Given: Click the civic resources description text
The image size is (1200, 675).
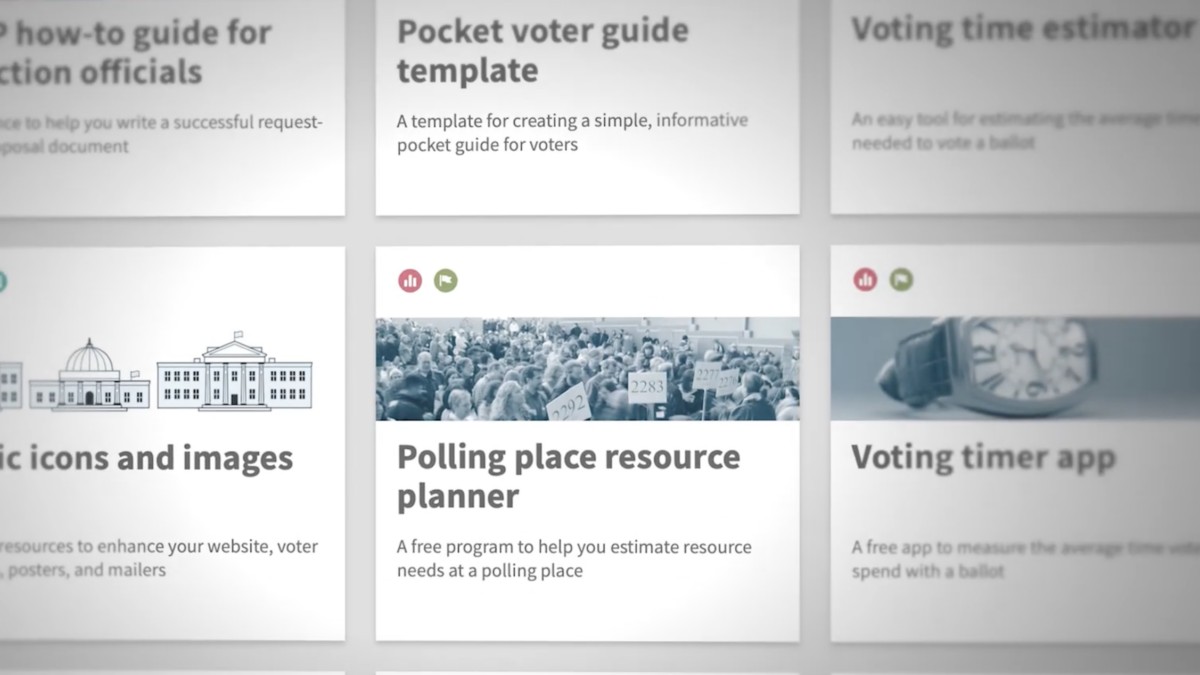Looking at the screenshot, I should 159,559.
